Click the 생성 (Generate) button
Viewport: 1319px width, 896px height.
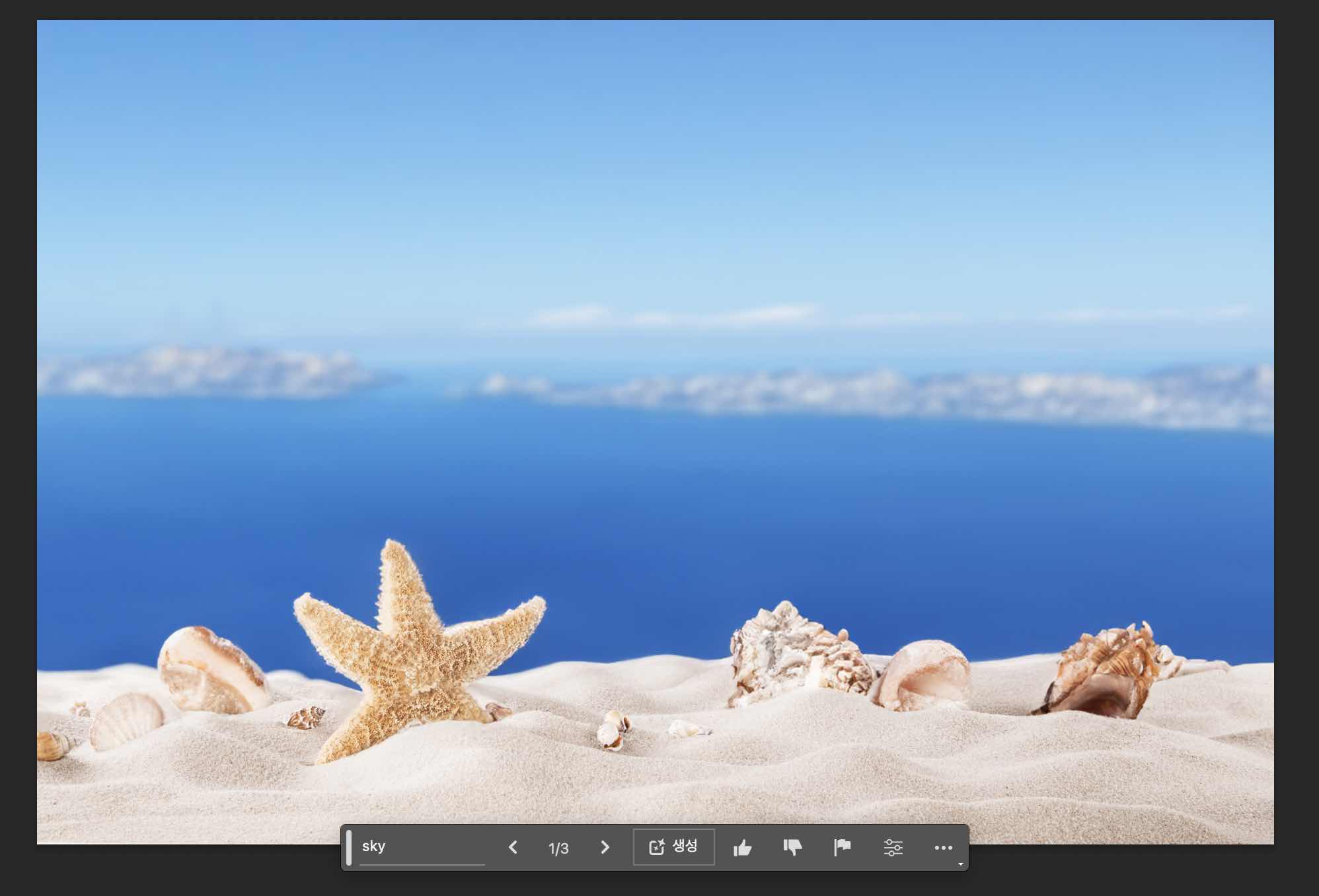tap(673, 846)
